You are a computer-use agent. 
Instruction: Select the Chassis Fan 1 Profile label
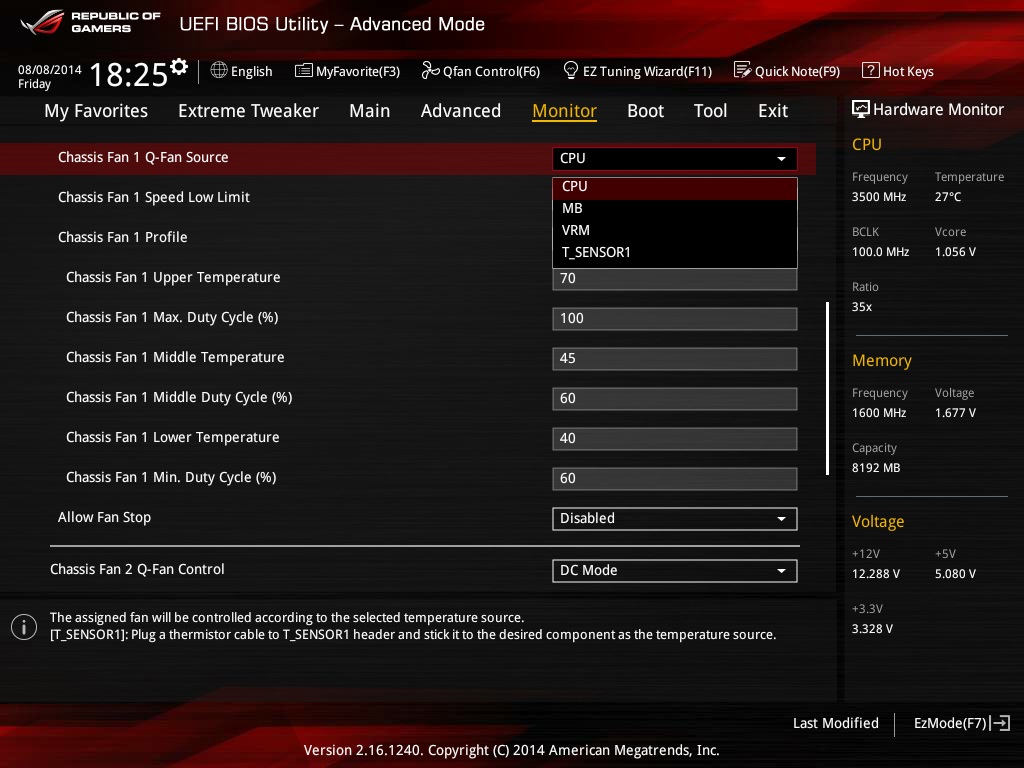click(122, 237)
